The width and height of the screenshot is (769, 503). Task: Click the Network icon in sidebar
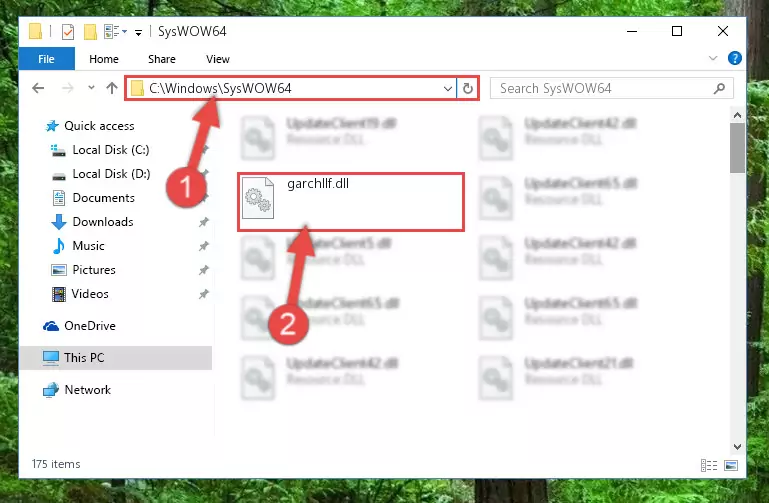[51, 391]
